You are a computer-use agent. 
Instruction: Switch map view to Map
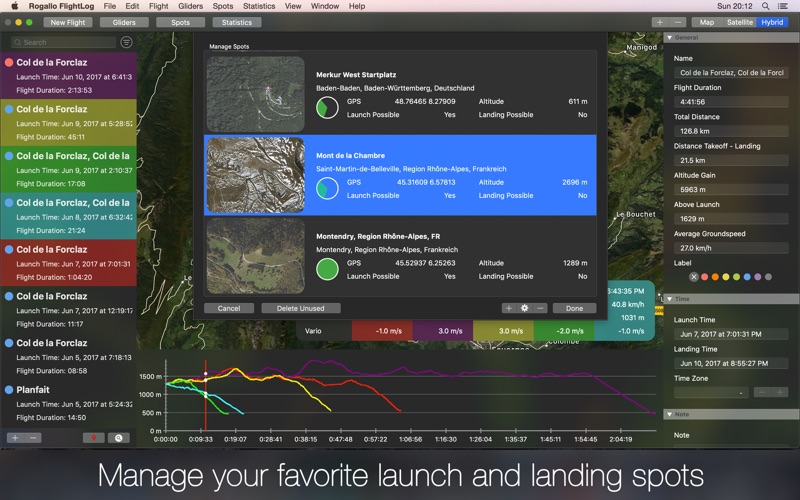(x=707, y=22)
